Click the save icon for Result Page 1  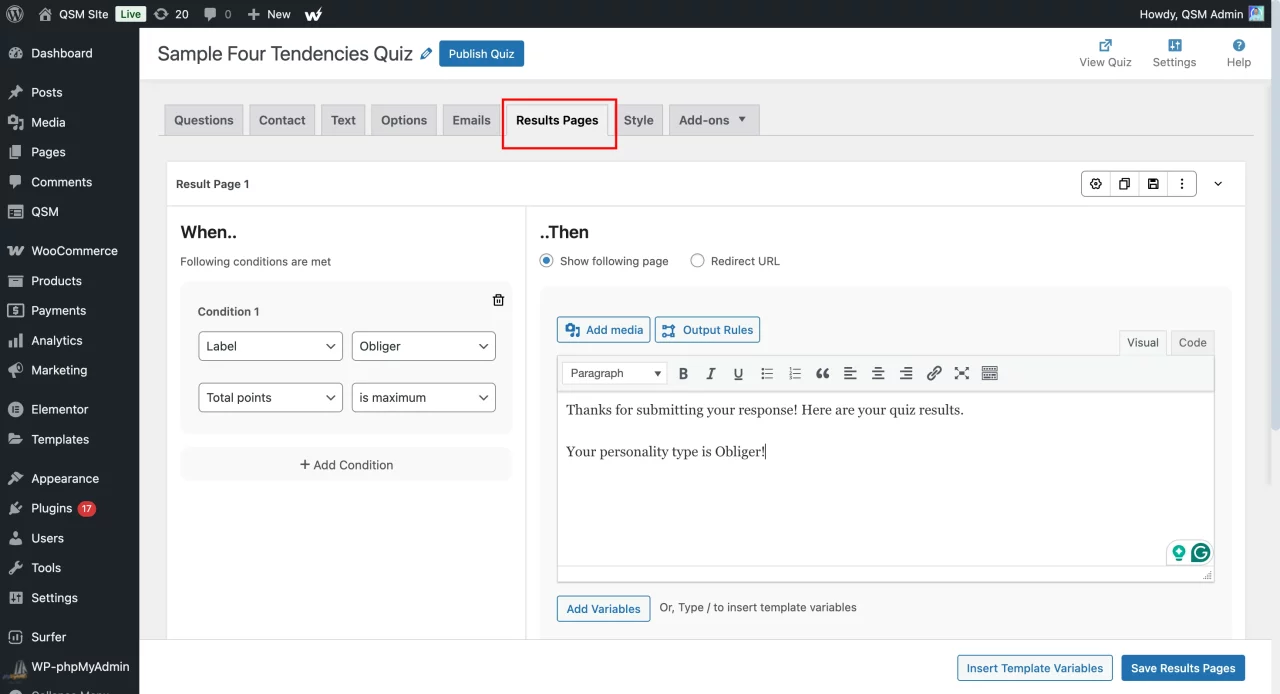(1153, 184)
